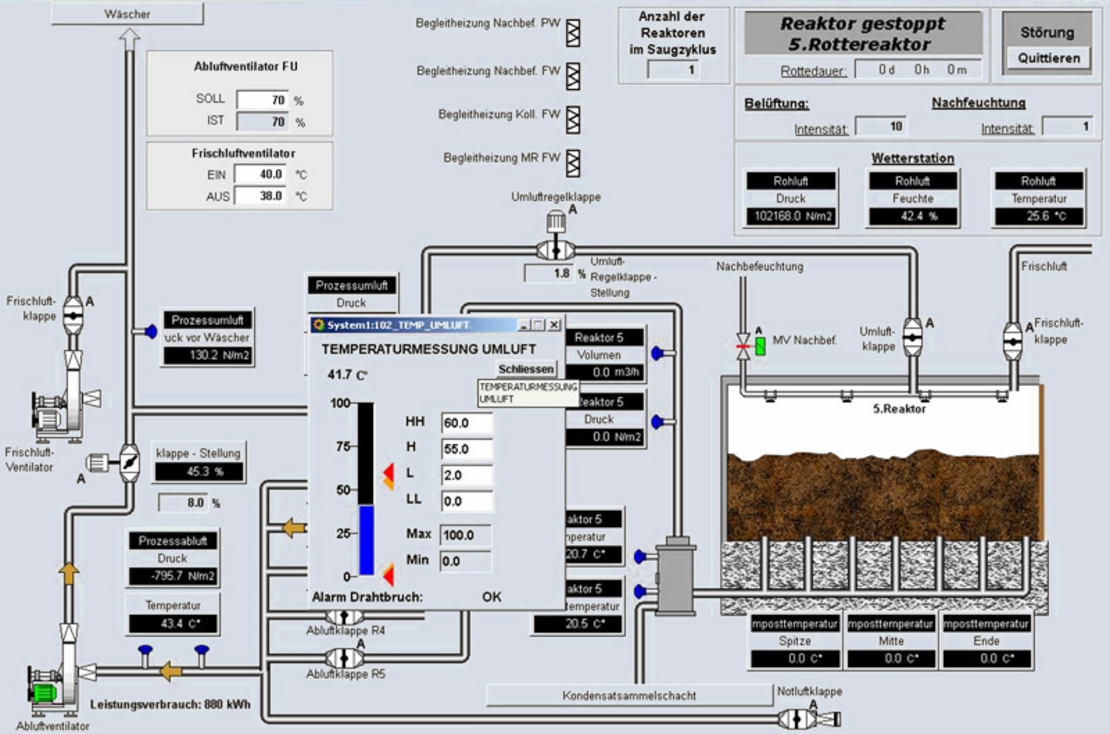Click the green MV Nachbef. valve indicator
1110x734 pixels.
click(x=760, y=346)
